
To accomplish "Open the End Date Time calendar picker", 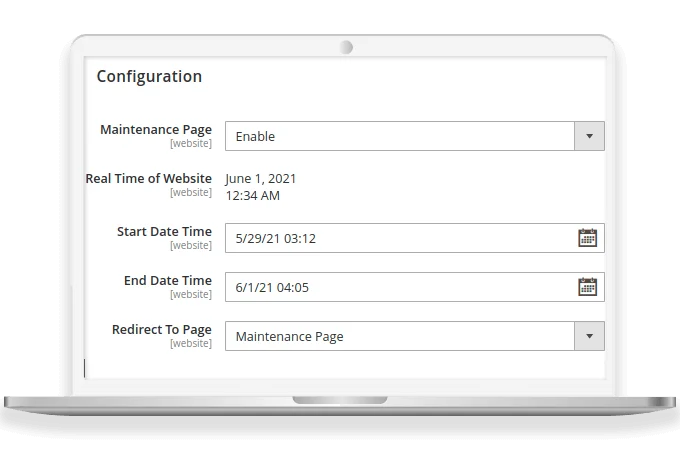I will [x=588, y=287].
